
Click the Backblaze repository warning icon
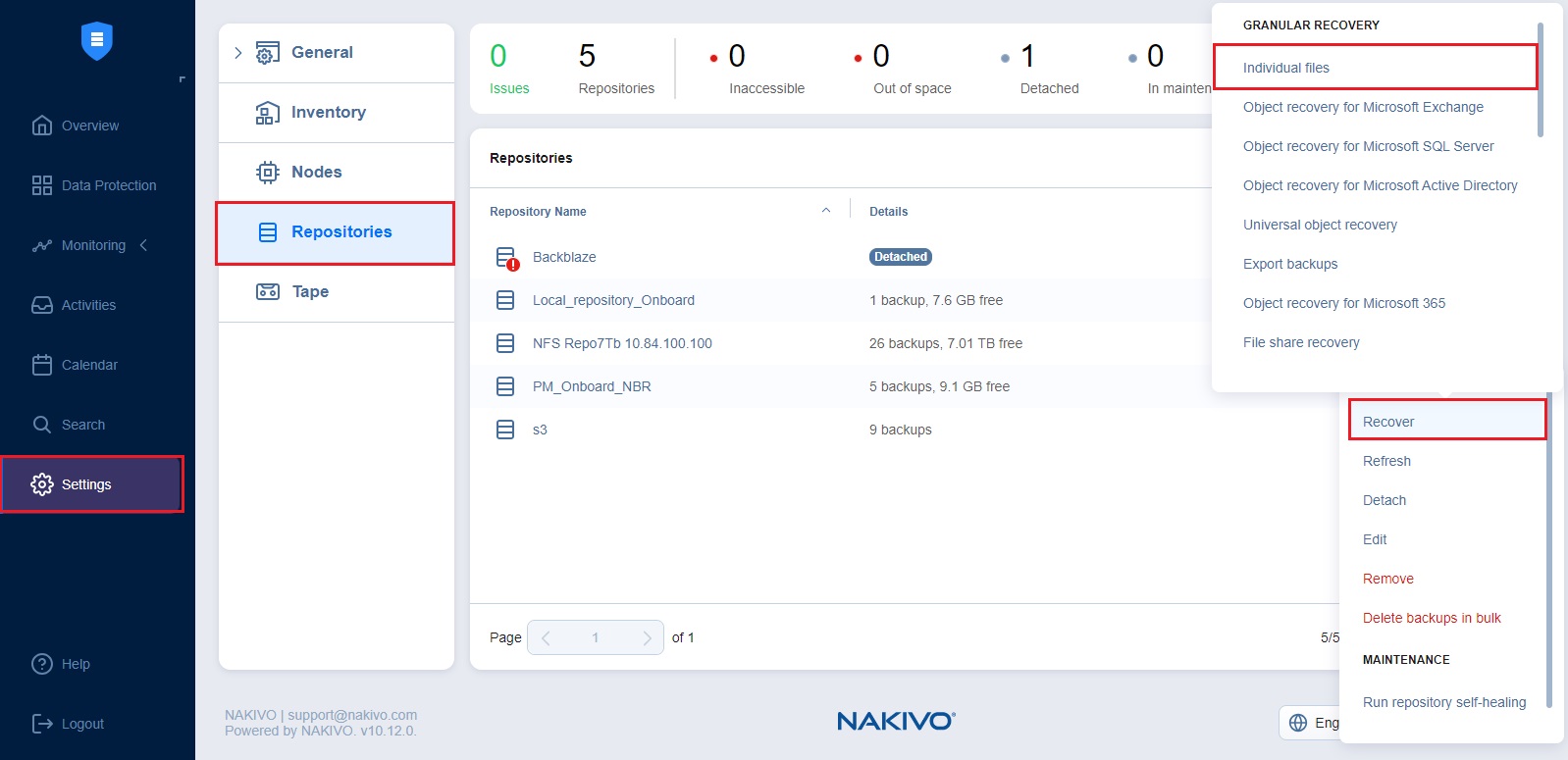[x=506, y=258]
